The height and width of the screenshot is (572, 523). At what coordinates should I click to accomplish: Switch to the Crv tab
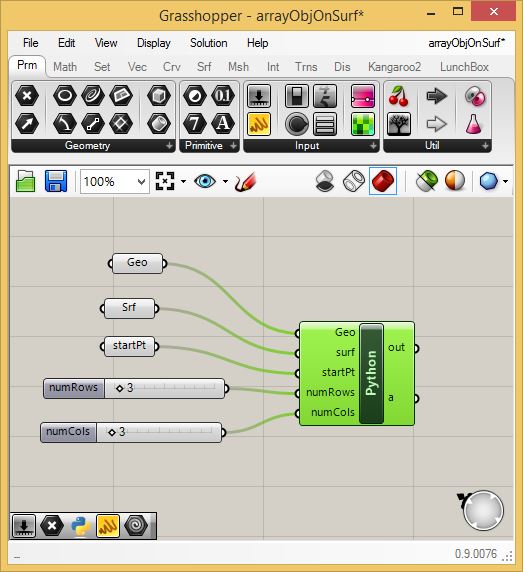171,67
